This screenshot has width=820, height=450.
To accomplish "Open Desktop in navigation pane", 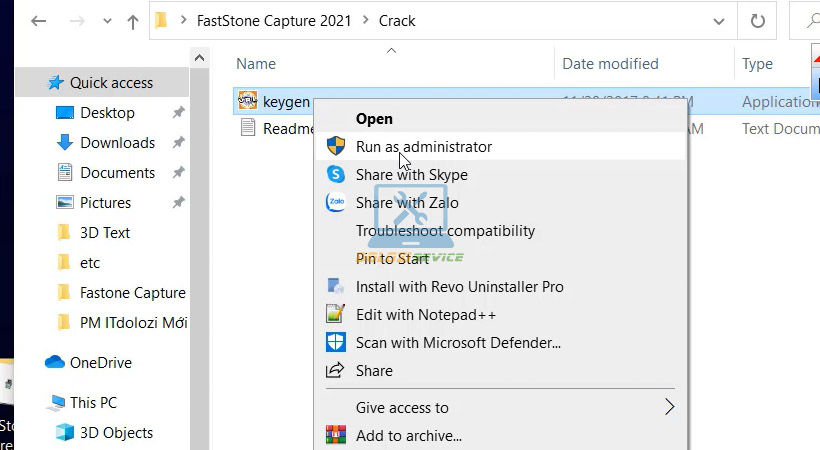I will click(x=107, y=113).
